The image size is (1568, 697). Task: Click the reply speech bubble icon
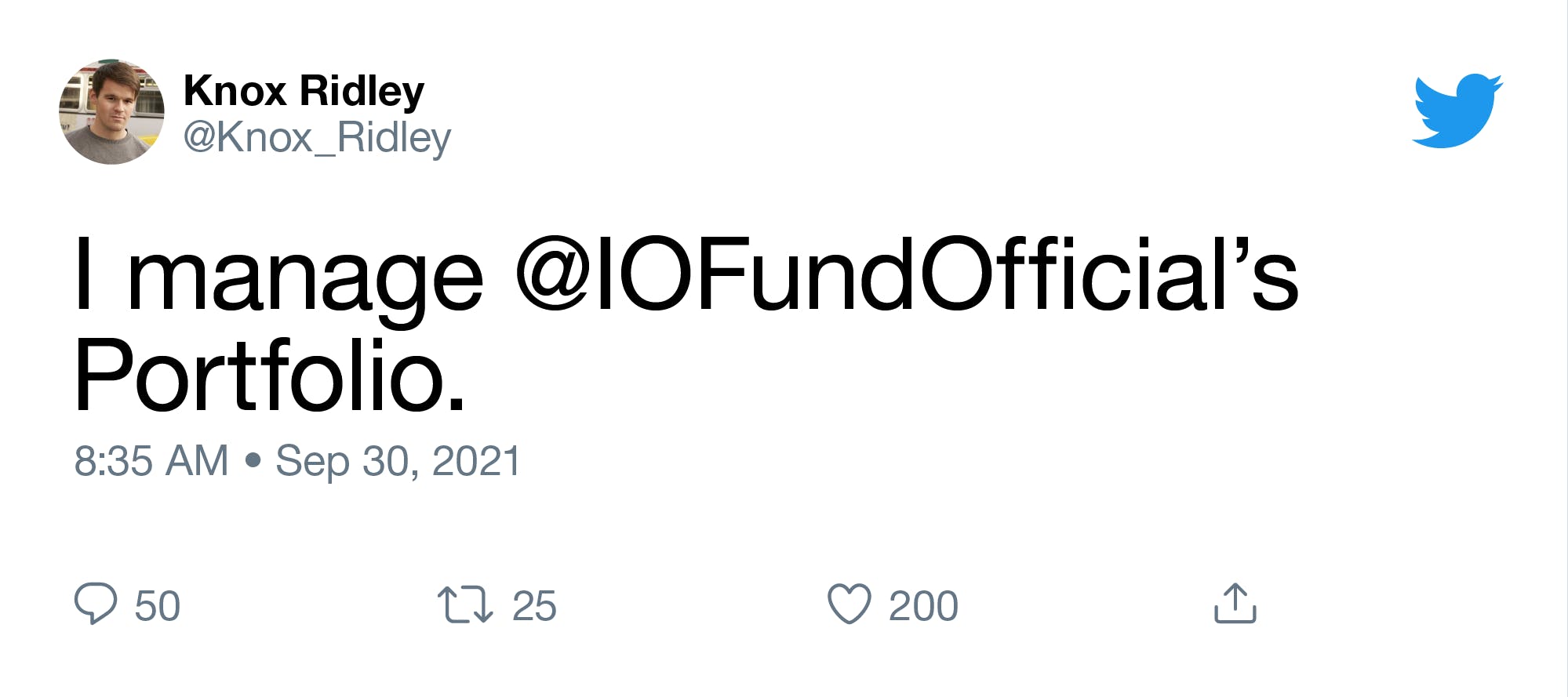[96, 605]
